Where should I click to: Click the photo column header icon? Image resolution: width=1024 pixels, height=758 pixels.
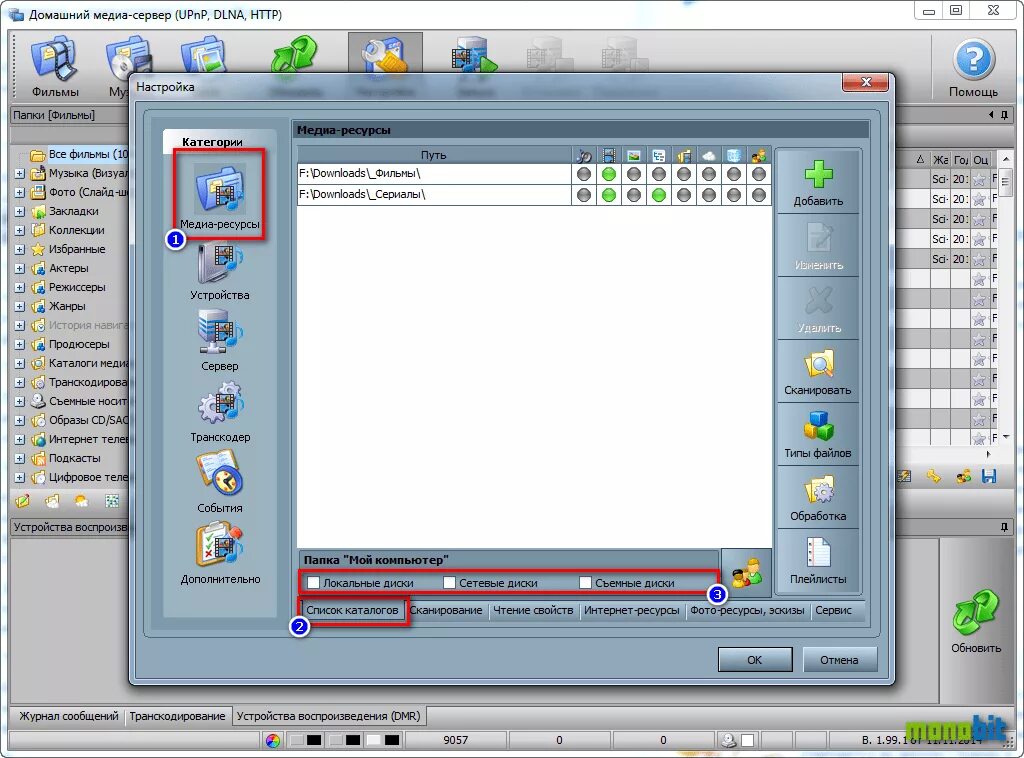tap(633, 155)
